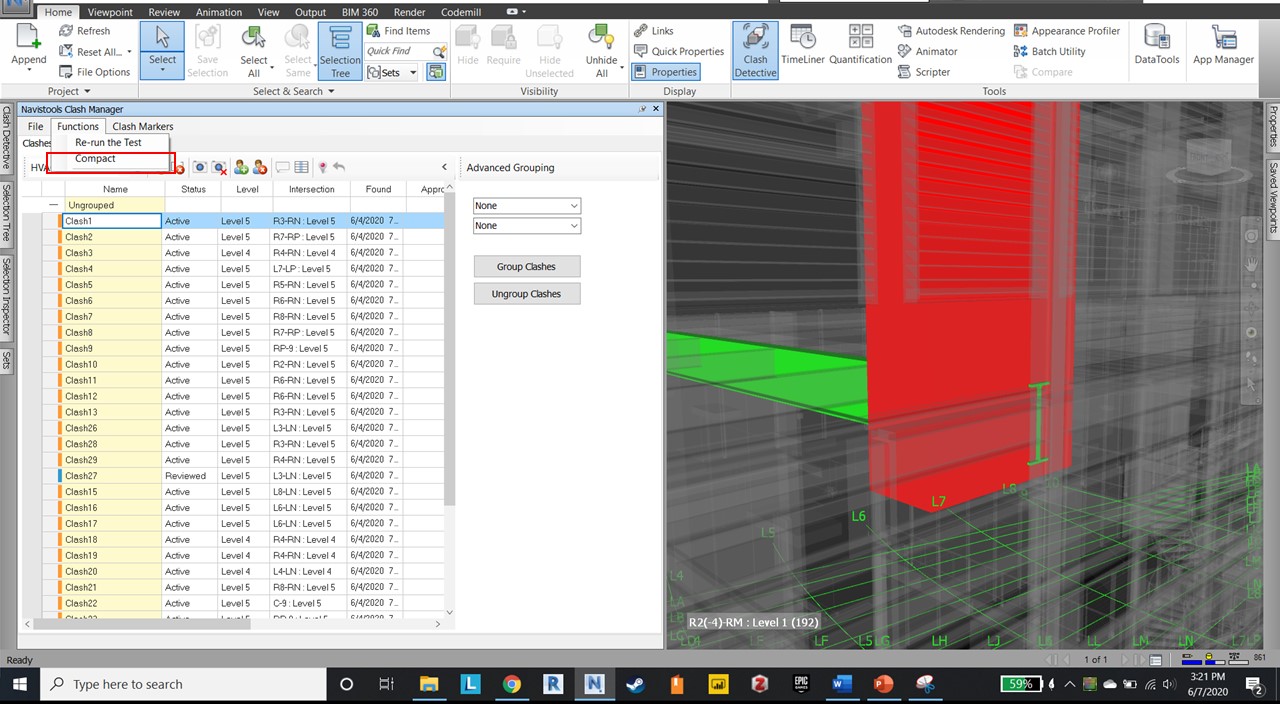Screen dimensions: 1280x720
Task: Choose Re-run the Test menu entry
Action: point(108,142)
